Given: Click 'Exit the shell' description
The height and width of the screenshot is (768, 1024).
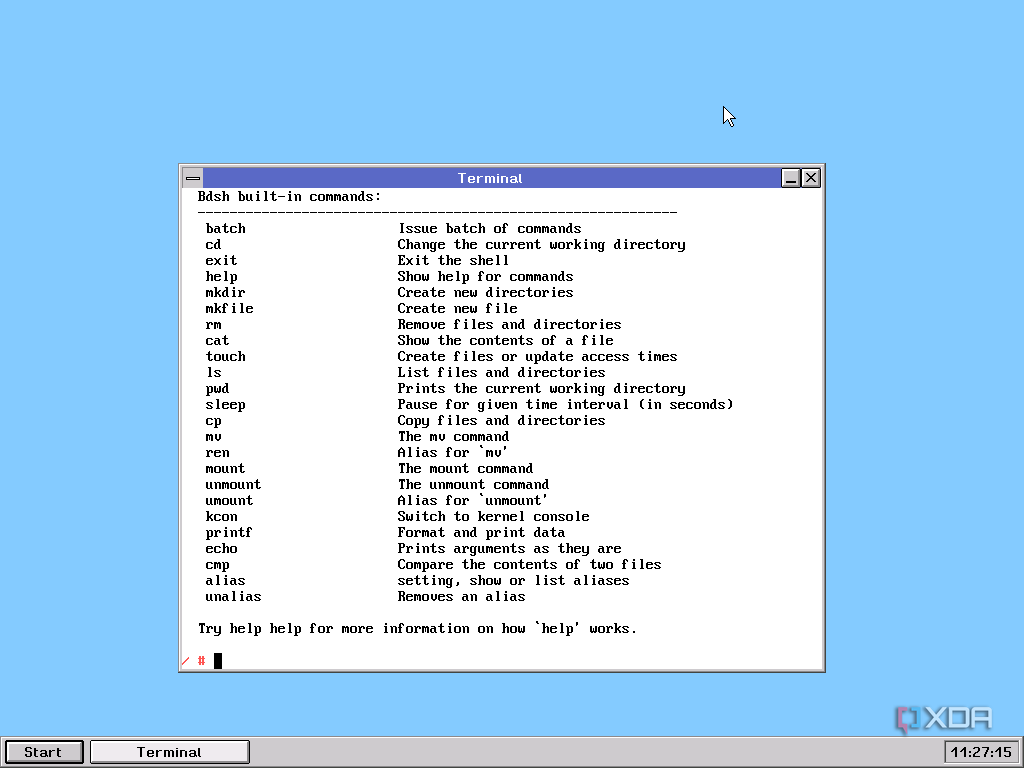Looking at the screenshot, I should coord(453,261).
